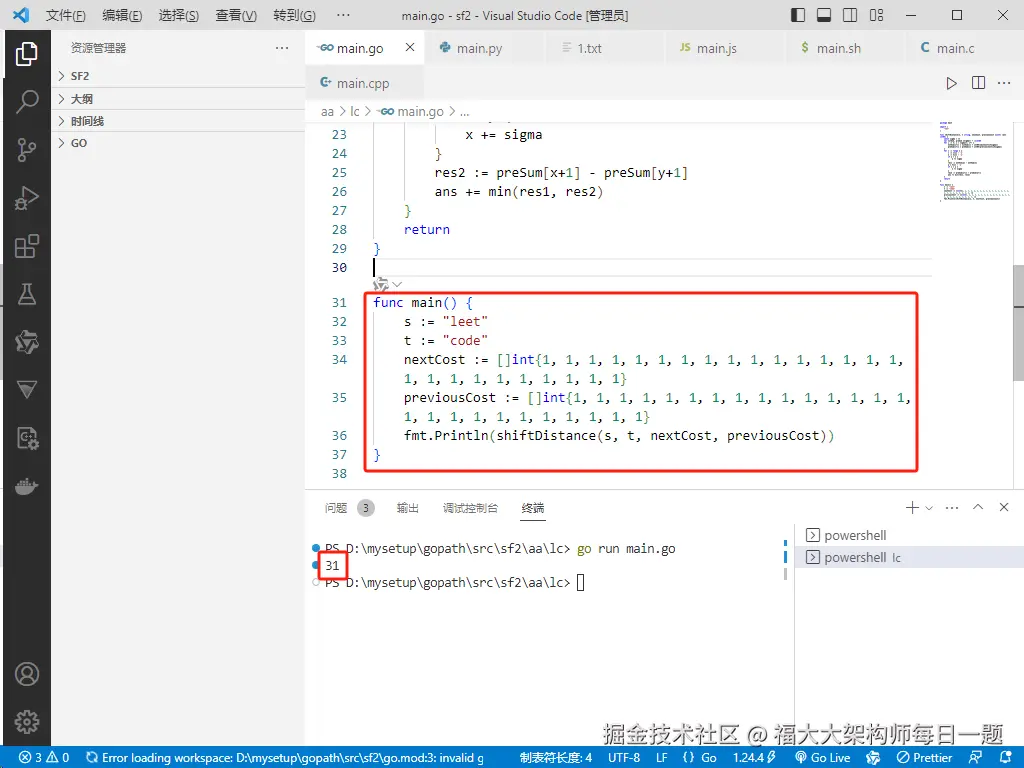Click the Error loading workspace status message
Viewport: 1024px width, 768px height.
coord(285,758)
